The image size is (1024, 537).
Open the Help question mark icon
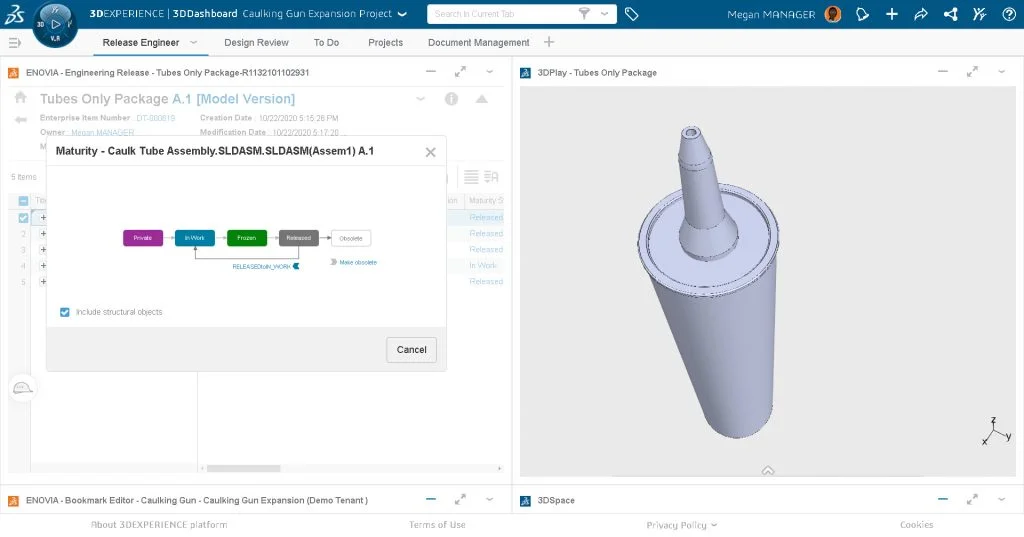1007,14
